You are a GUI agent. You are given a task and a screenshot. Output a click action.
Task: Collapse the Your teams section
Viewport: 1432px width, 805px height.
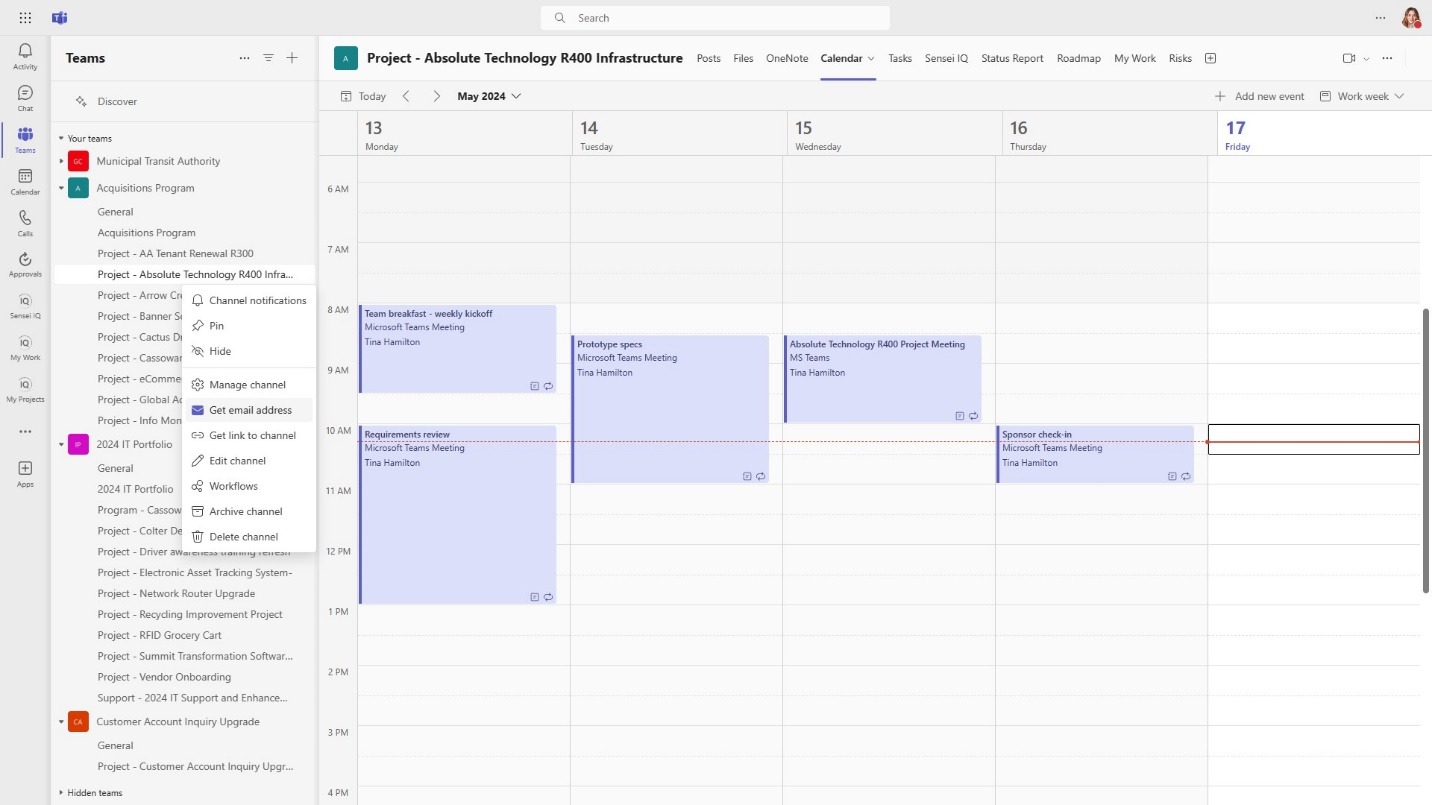(x=61, y=139)
